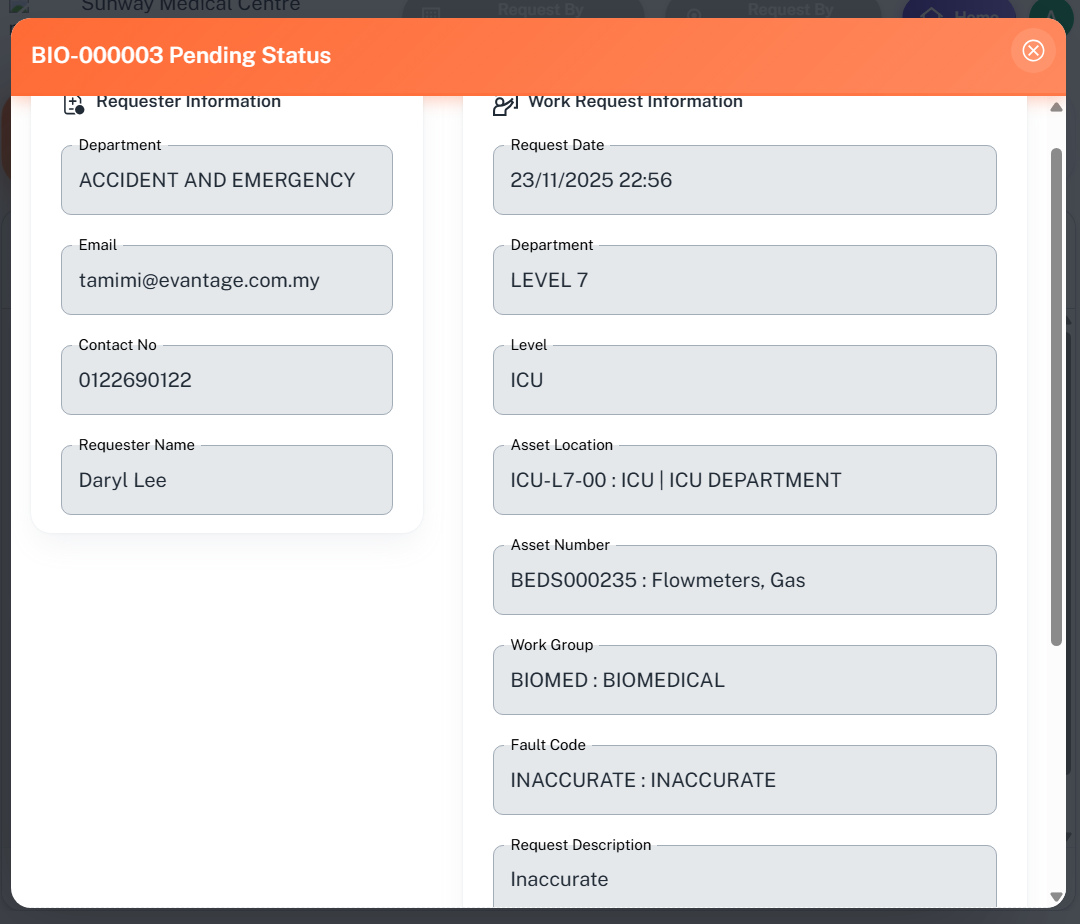This screenshot has height=924, width=1080.
Task: Click the Email field with tamimi@evantage.com.my
Action: [226, 281]
